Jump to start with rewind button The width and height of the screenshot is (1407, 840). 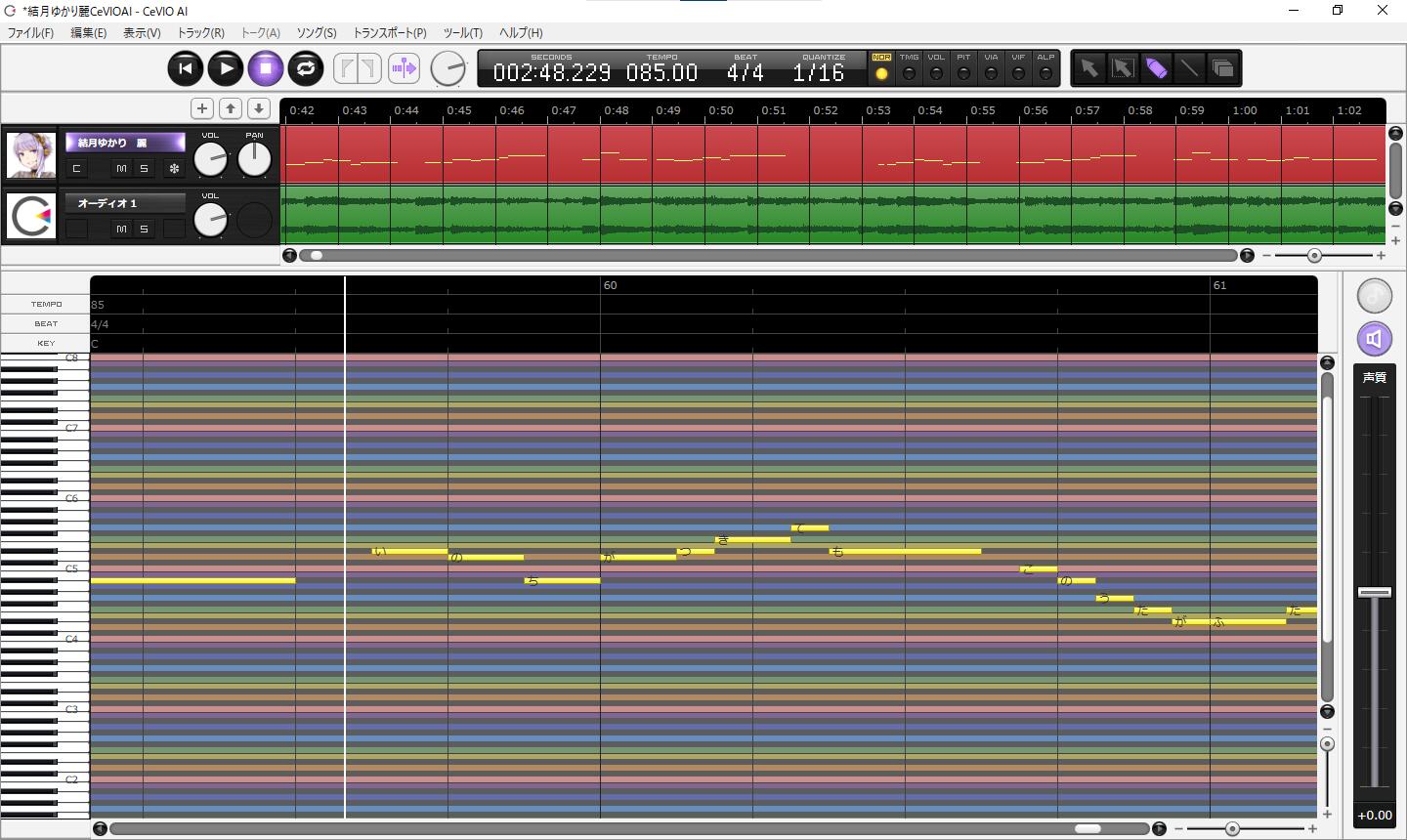[185, 68]
